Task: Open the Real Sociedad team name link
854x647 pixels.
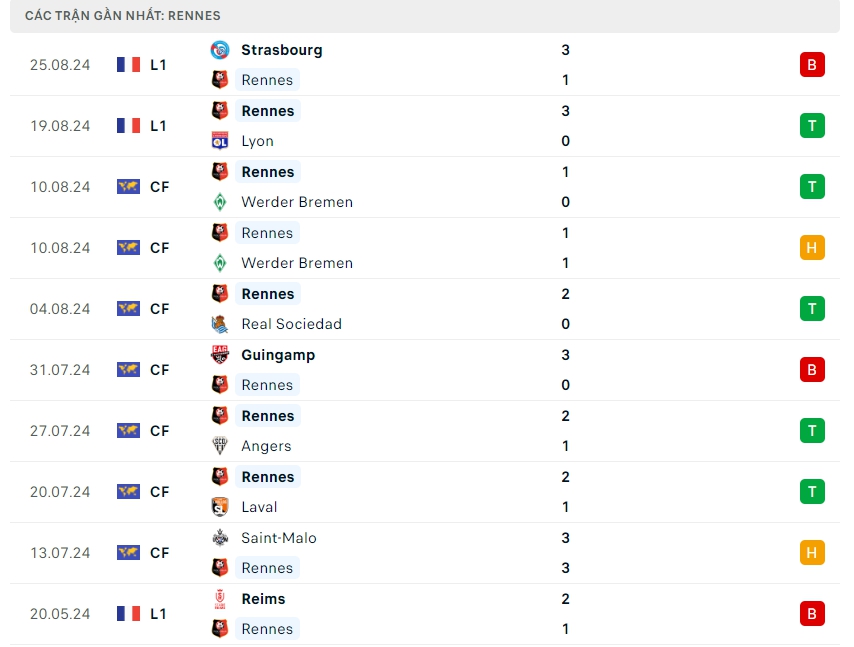Action: point(291,324)
